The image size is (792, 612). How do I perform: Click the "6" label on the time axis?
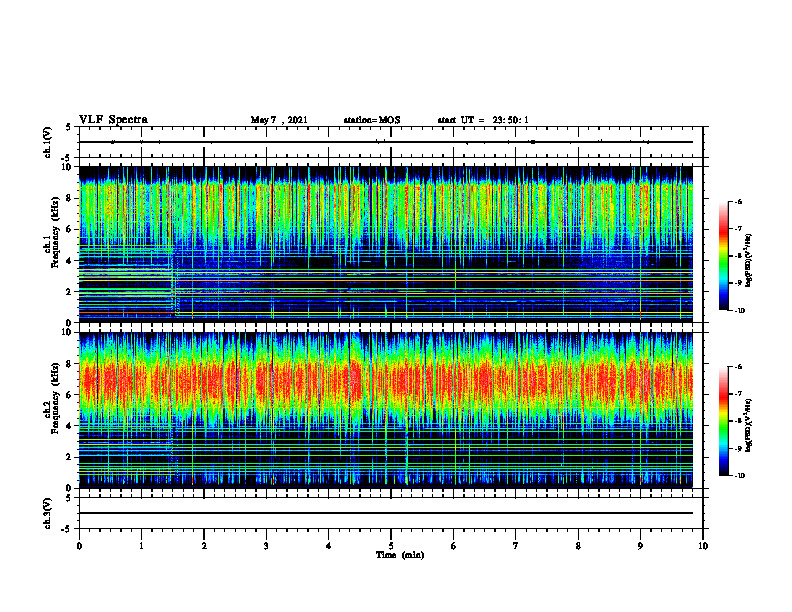tap(454, 546)
